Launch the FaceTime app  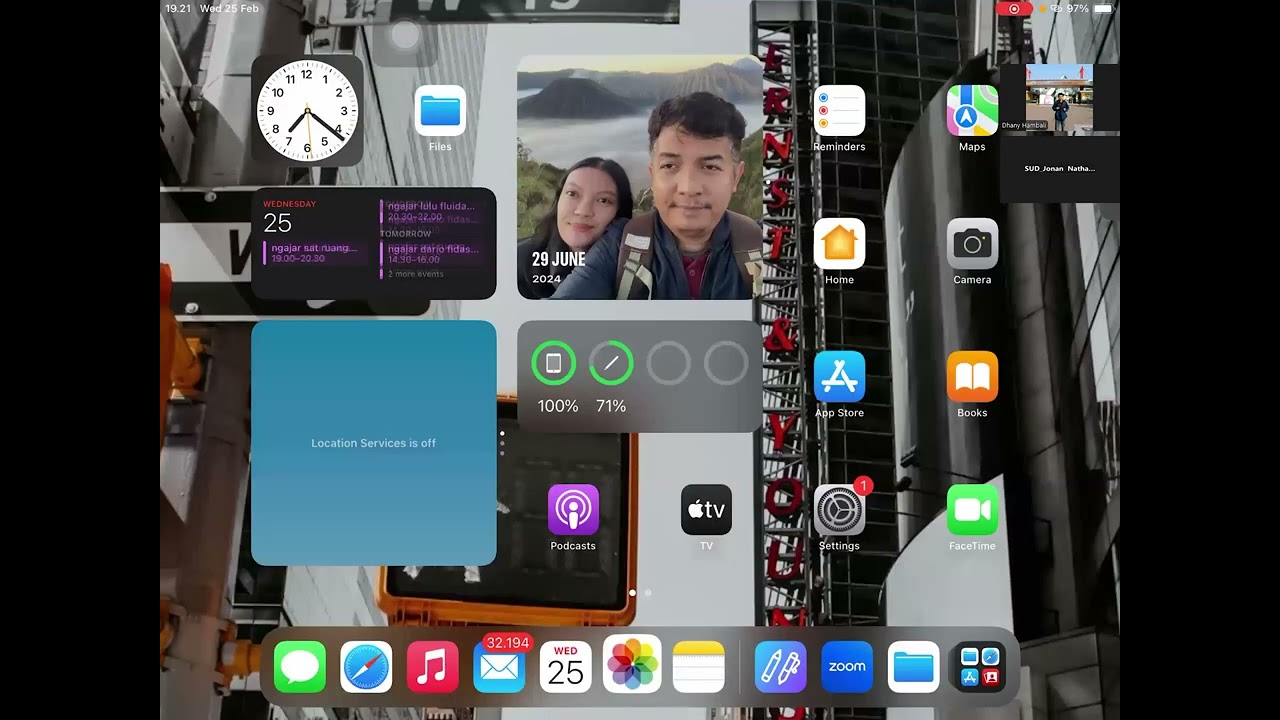(972, 509)
